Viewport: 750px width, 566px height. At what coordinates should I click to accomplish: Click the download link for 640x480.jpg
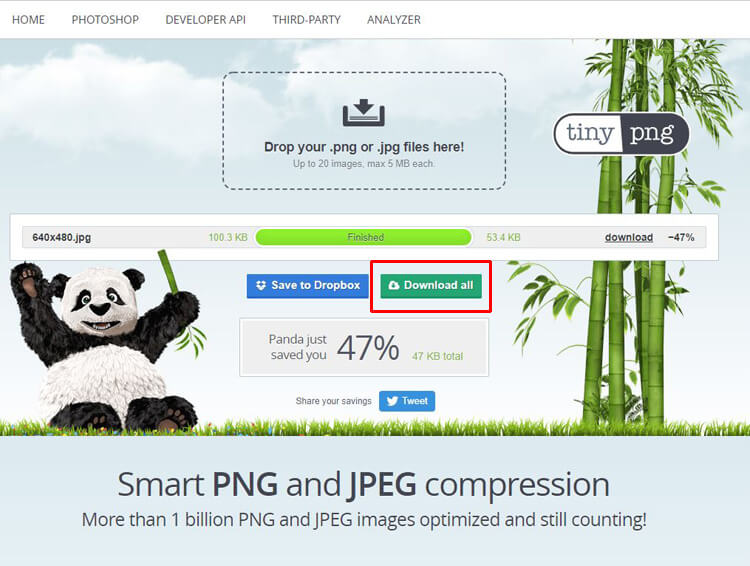point(629,237)
